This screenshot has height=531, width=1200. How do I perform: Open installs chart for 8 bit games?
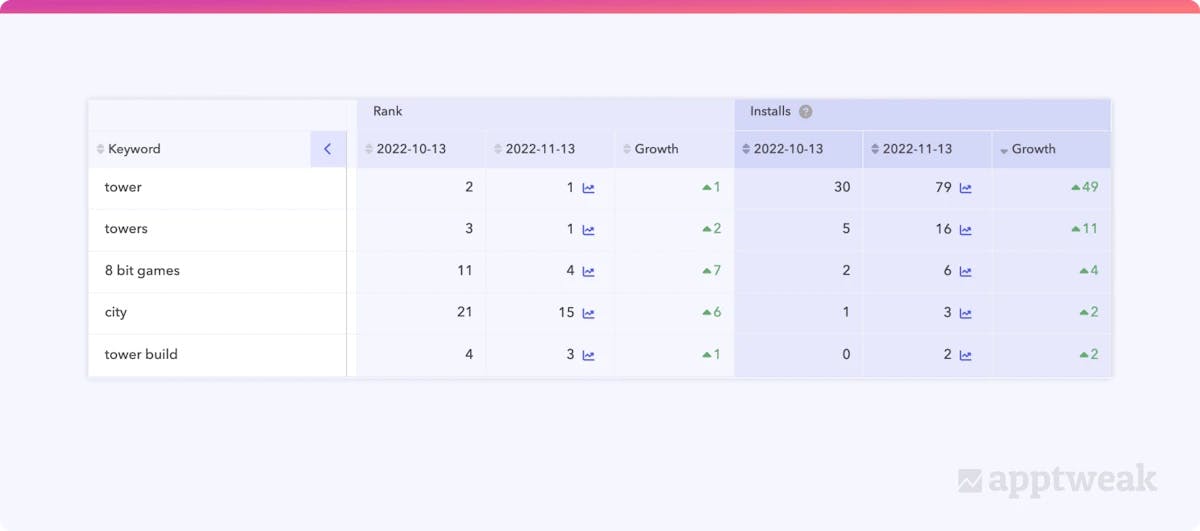point(965,271)
